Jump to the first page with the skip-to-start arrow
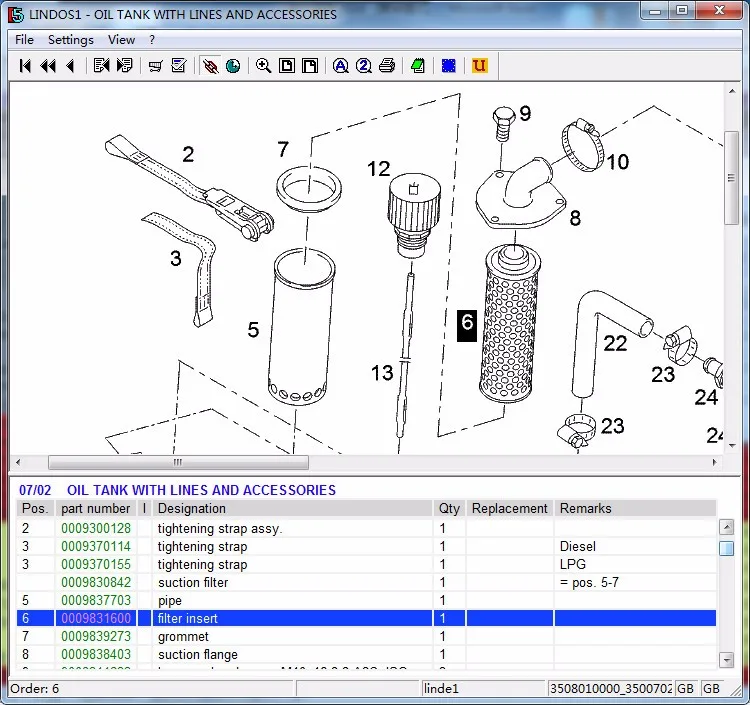 coord(25,66)
